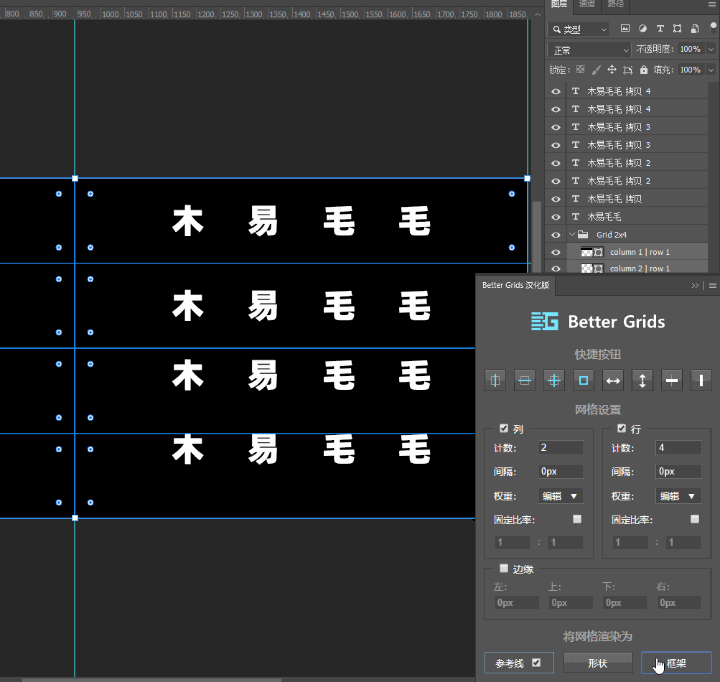
Task: Open the Layers panel hamburger menu
Action: pyautogui.click(x=712, y=4)
